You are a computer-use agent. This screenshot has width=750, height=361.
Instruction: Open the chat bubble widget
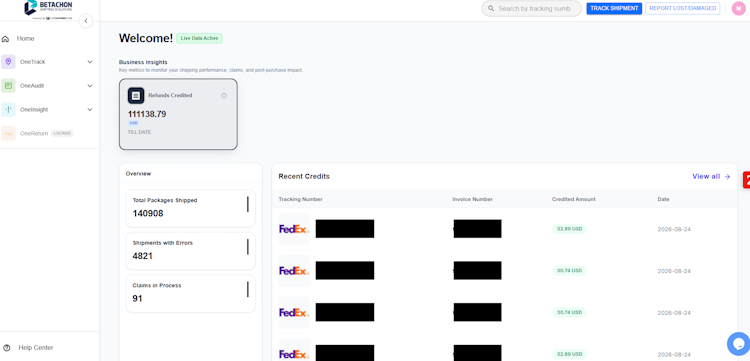738,343
